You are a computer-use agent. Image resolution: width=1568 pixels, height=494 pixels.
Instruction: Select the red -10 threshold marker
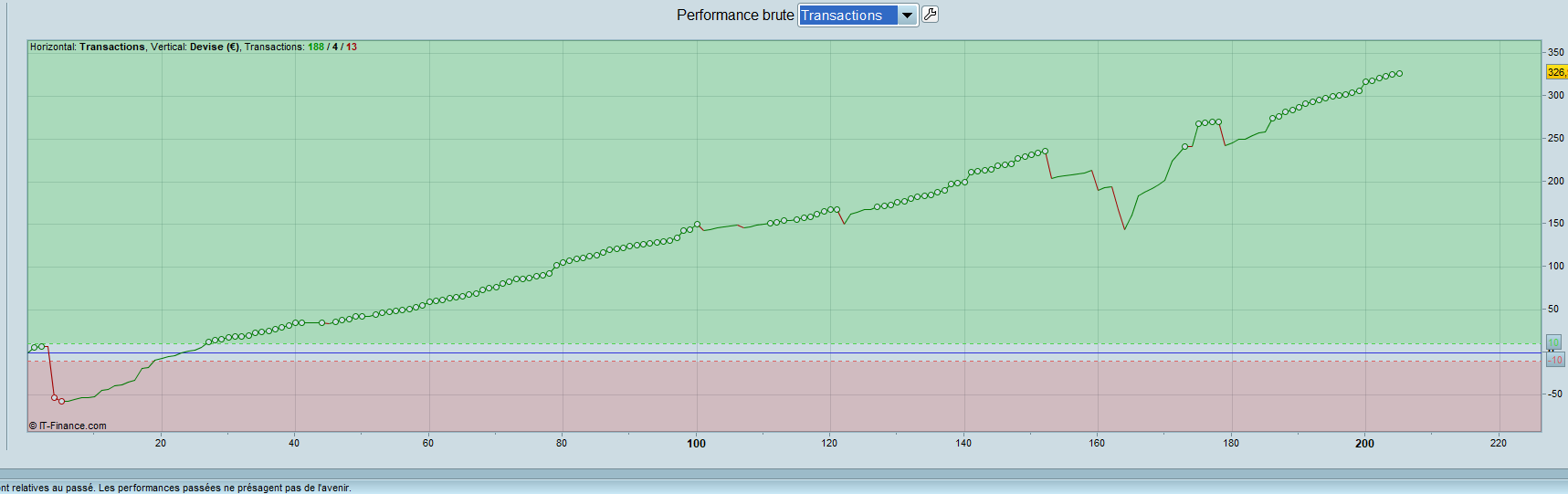click(x=1555, y=360)
